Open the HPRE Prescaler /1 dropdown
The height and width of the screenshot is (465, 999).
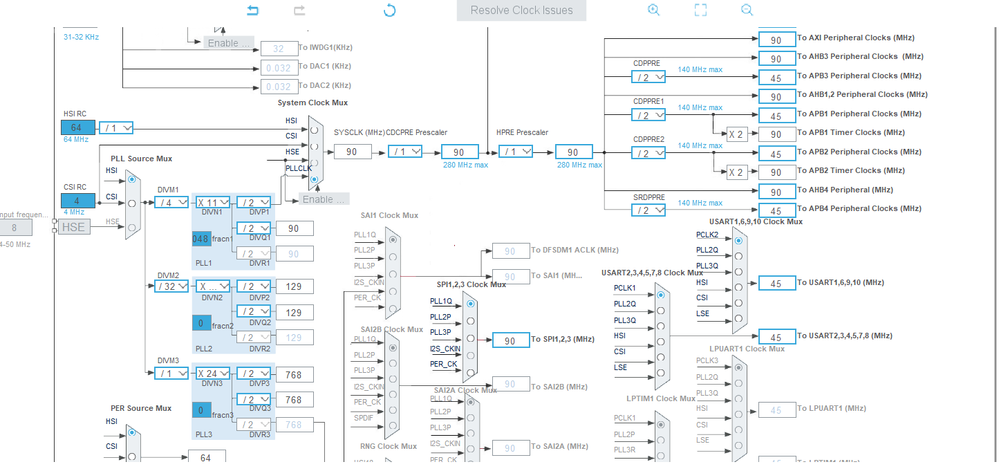point(516,152)
